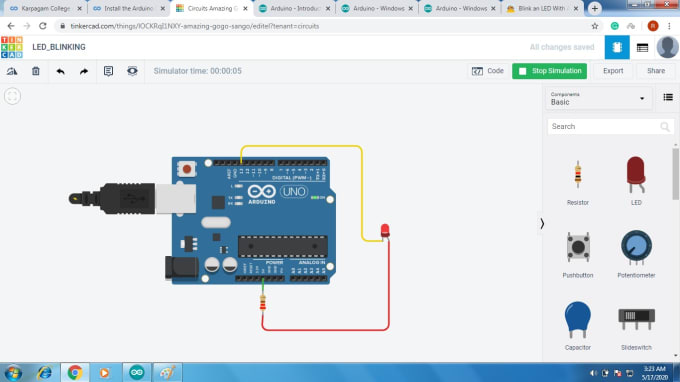Viewport: 680px width, 382px height.
Task: Click the red LED on canvas
Action: (x=385, y=231)
